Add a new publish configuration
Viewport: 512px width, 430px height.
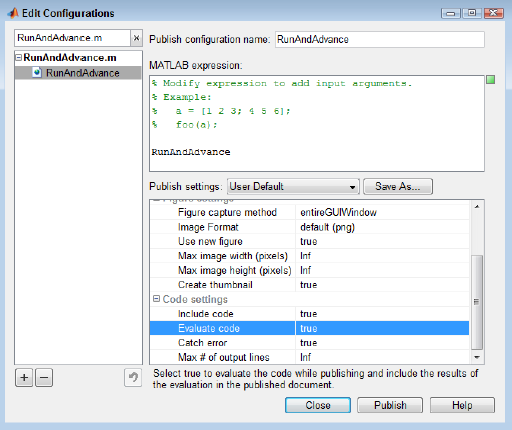[x=24, y=378]
